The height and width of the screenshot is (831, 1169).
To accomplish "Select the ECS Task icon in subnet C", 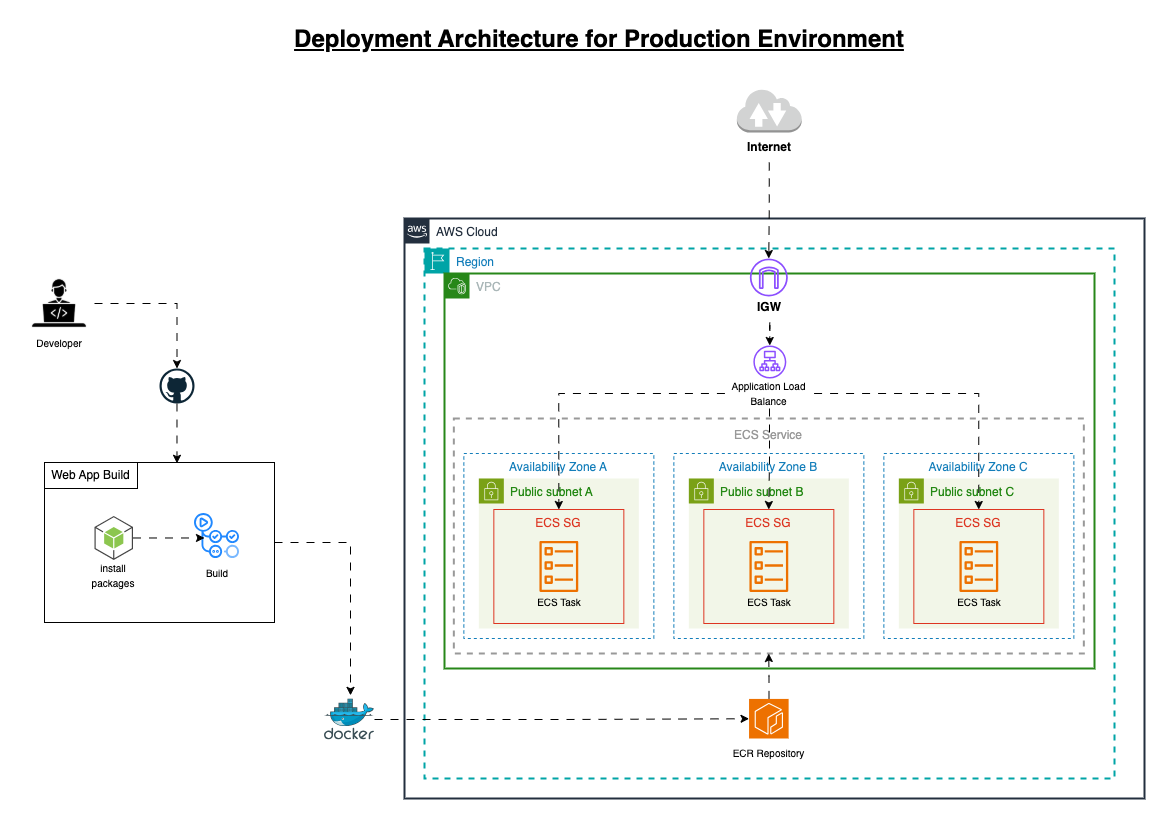I will 978,565.
